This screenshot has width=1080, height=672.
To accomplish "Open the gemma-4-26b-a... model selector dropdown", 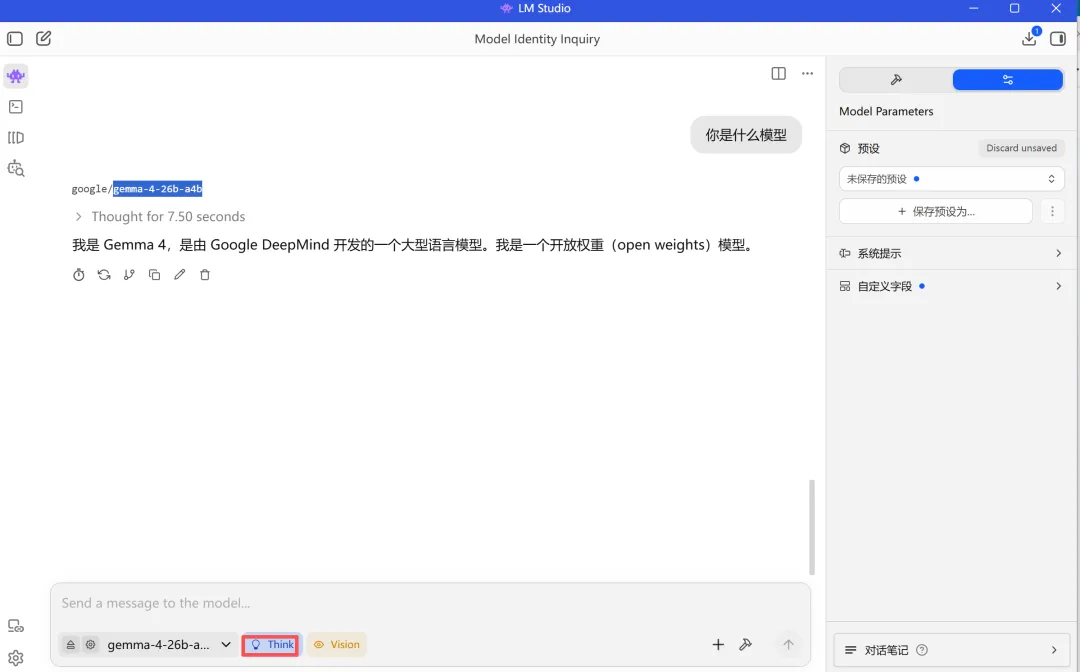I will [x=169, y=644].
